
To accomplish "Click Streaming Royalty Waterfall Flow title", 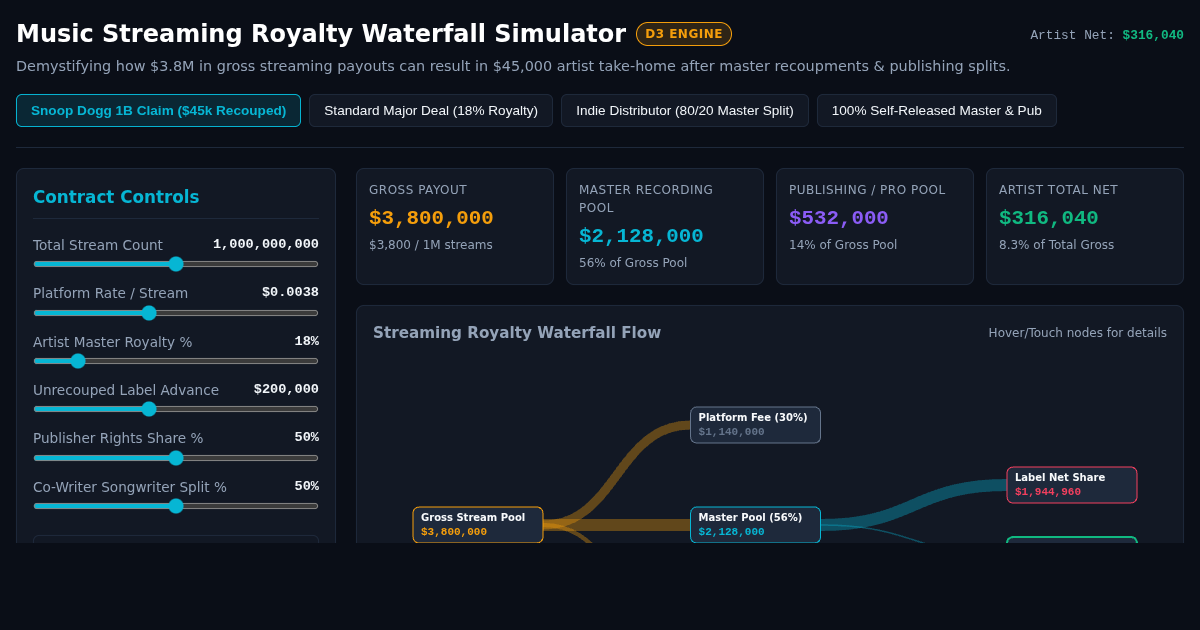I will pos(517,333).
